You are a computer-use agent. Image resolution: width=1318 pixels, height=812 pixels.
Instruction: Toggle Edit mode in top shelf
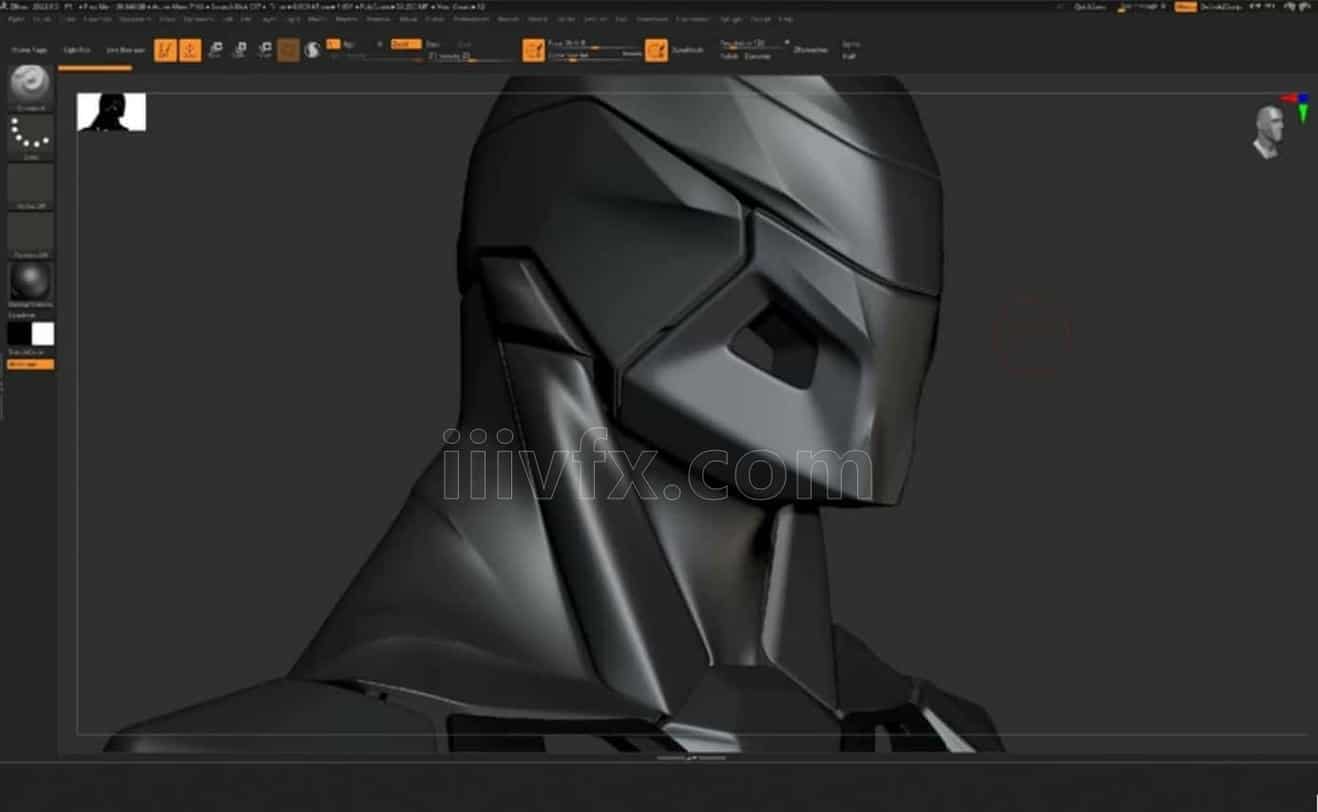coord(166,49)
